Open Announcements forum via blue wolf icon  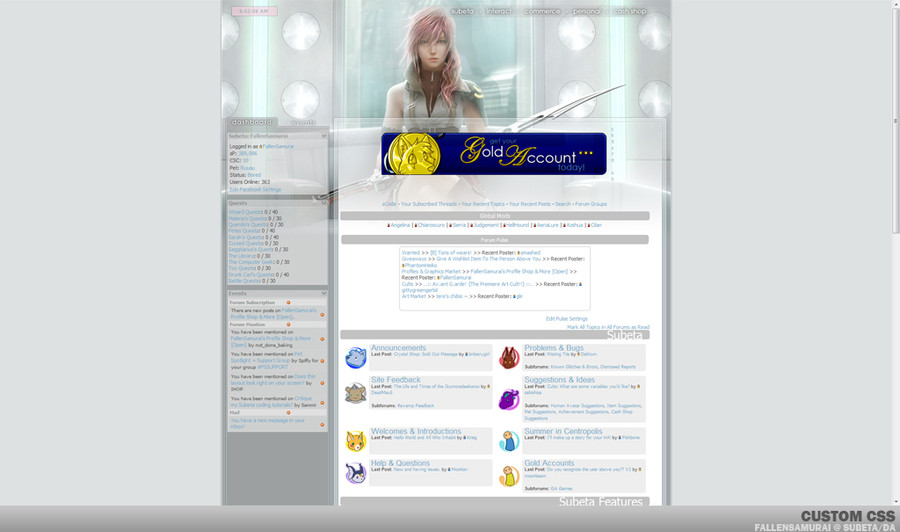(355, 358)
